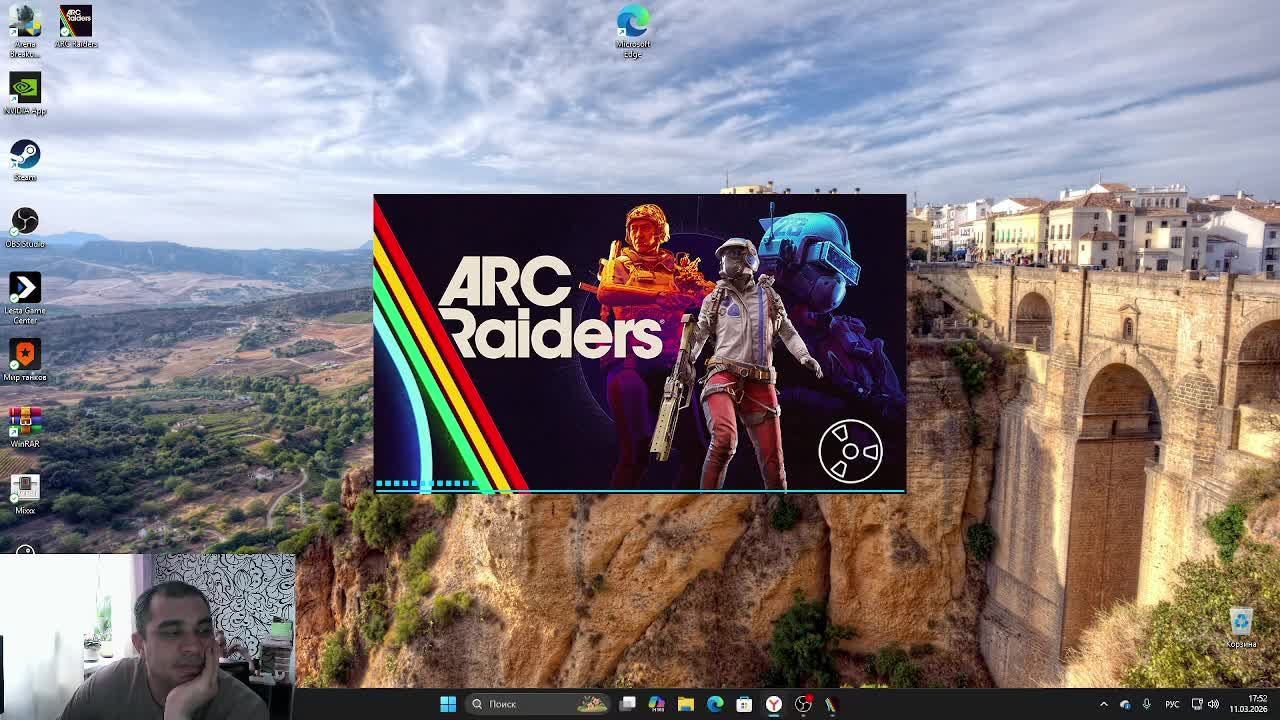
Task: Open the Steam desktop shortcut
Action: (x=25, y=160)
